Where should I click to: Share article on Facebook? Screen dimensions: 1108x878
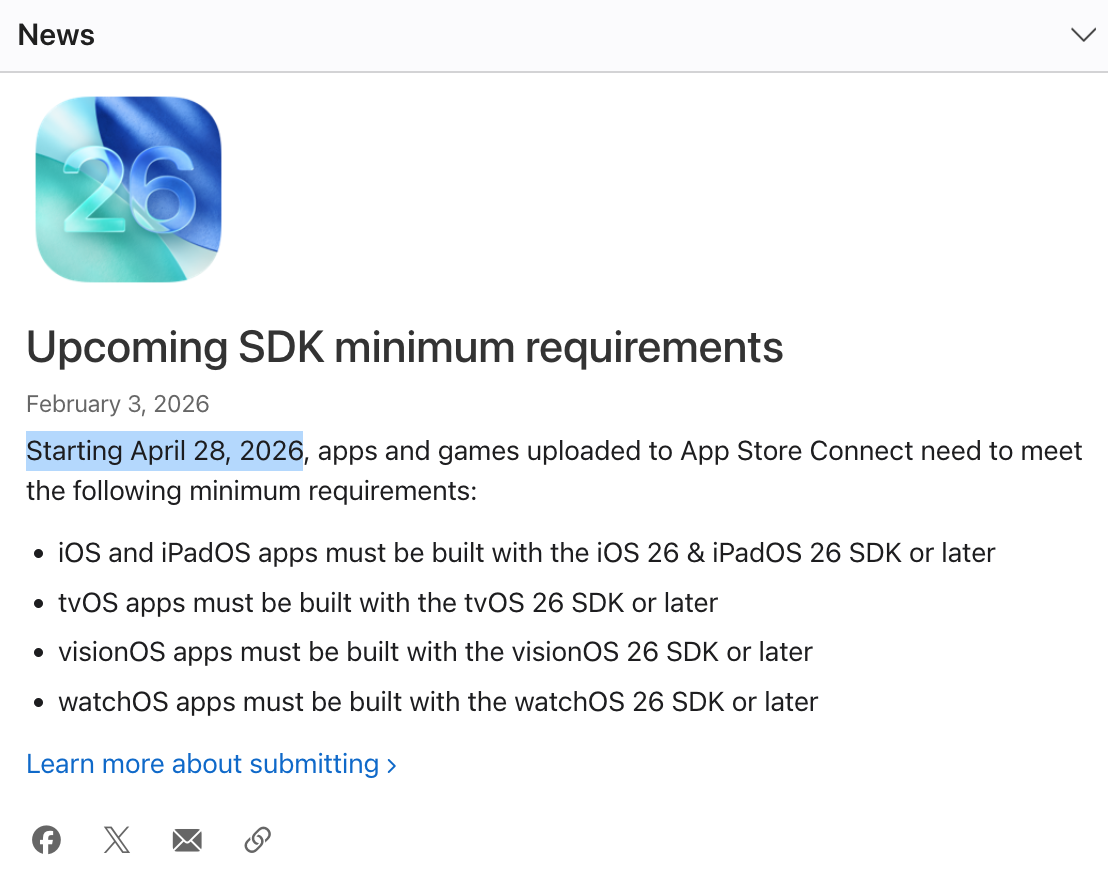pyautogui.click(x=47, y=839)
